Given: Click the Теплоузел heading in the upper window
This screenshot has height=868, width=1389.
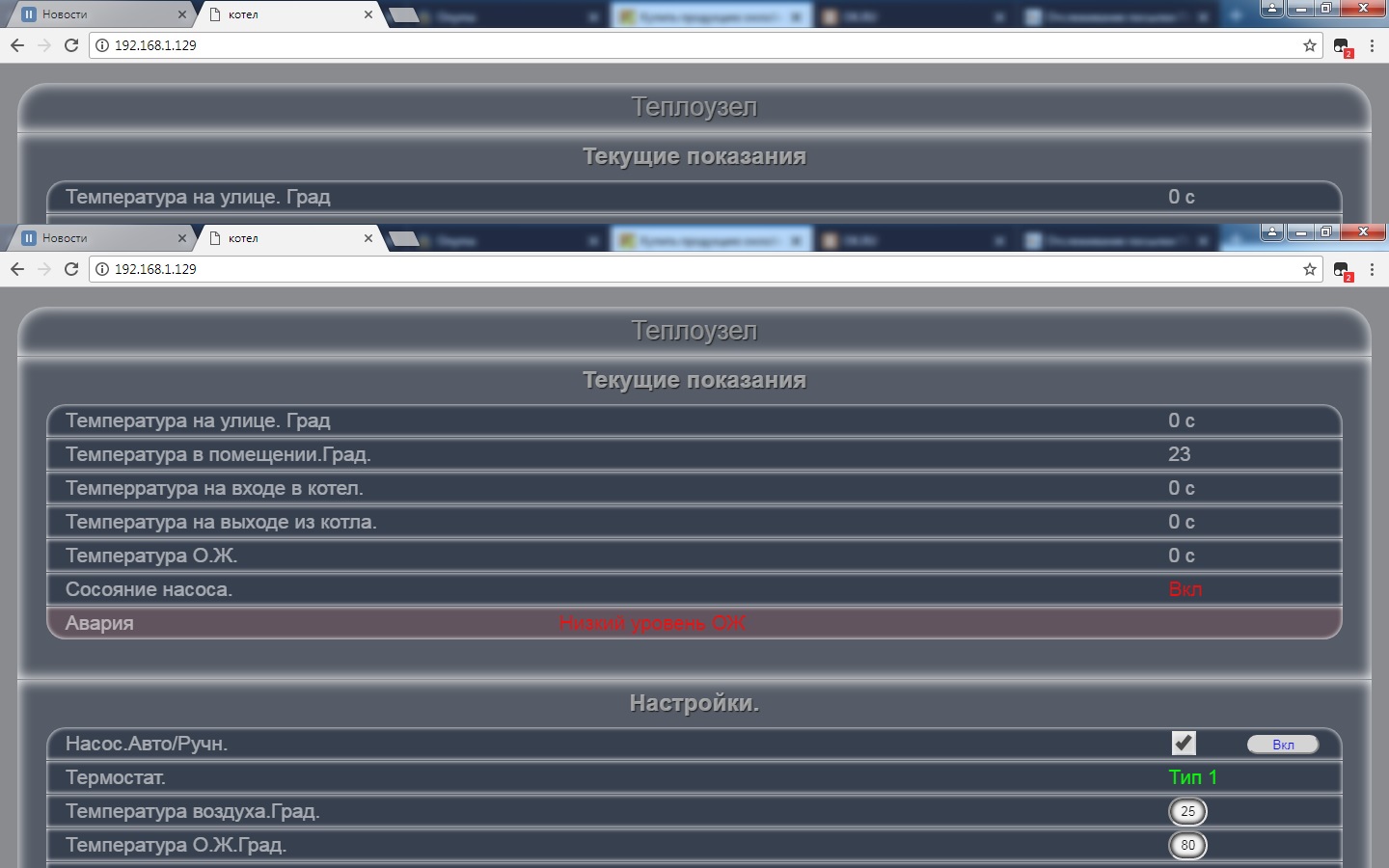Looking at the screenshot, I should click(x=694, y=107).
